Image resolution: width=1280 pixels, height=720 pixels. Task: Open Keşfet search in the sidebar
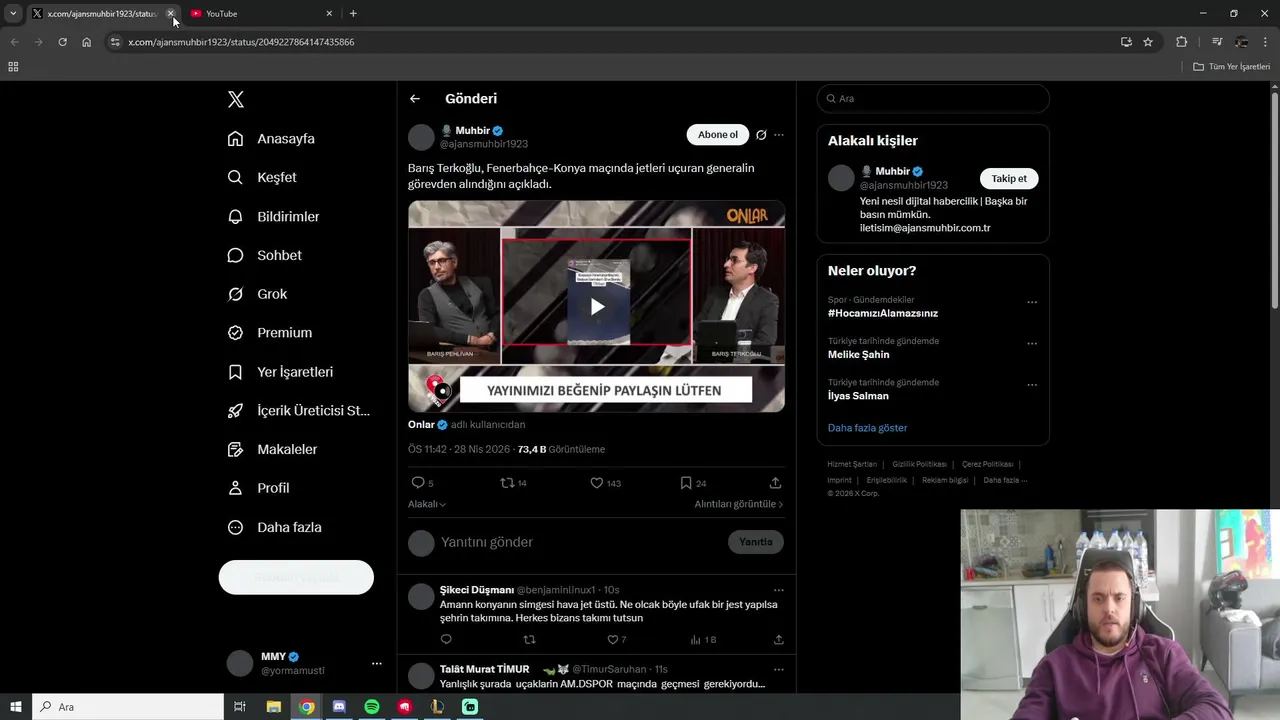point(262,177)
